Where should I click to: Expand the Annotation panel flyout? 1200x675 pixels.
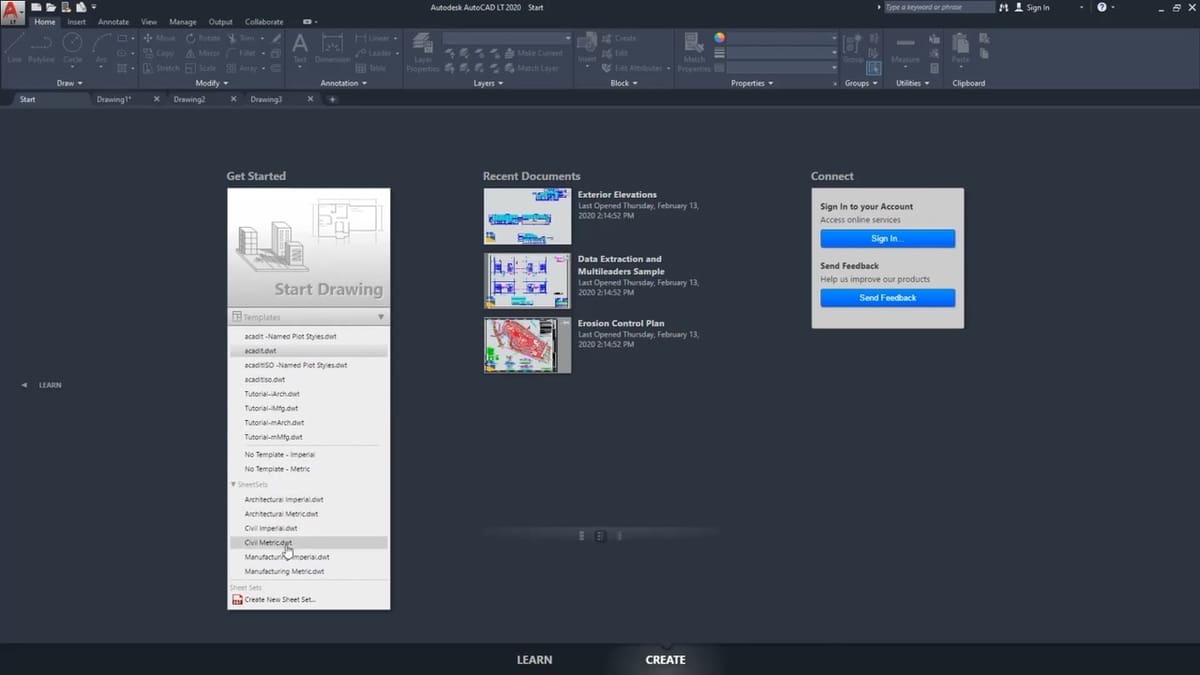(343, 83)
